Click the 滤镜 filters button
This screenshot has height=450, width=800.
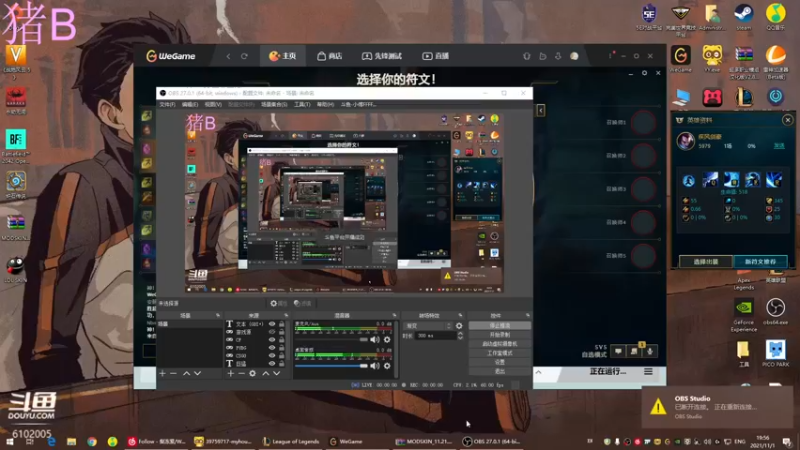pyautogui.click(x=303, y=303)
